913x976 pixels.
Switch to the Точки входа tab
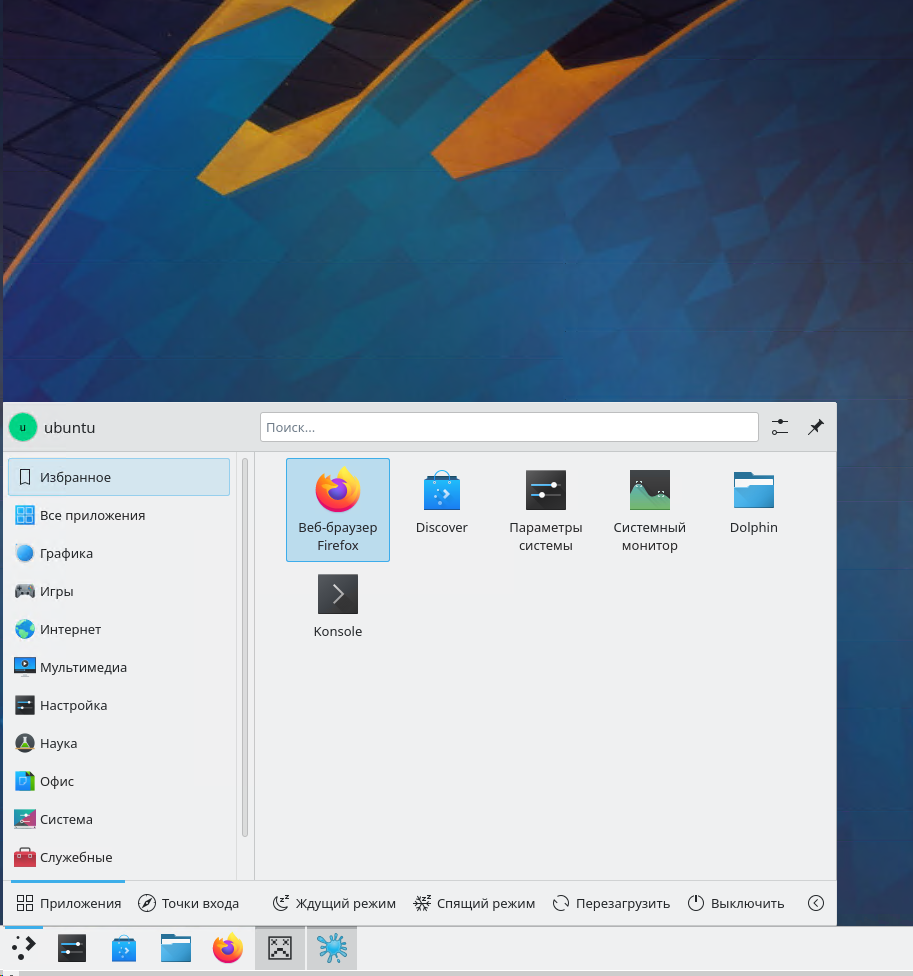tap(189, 902)
